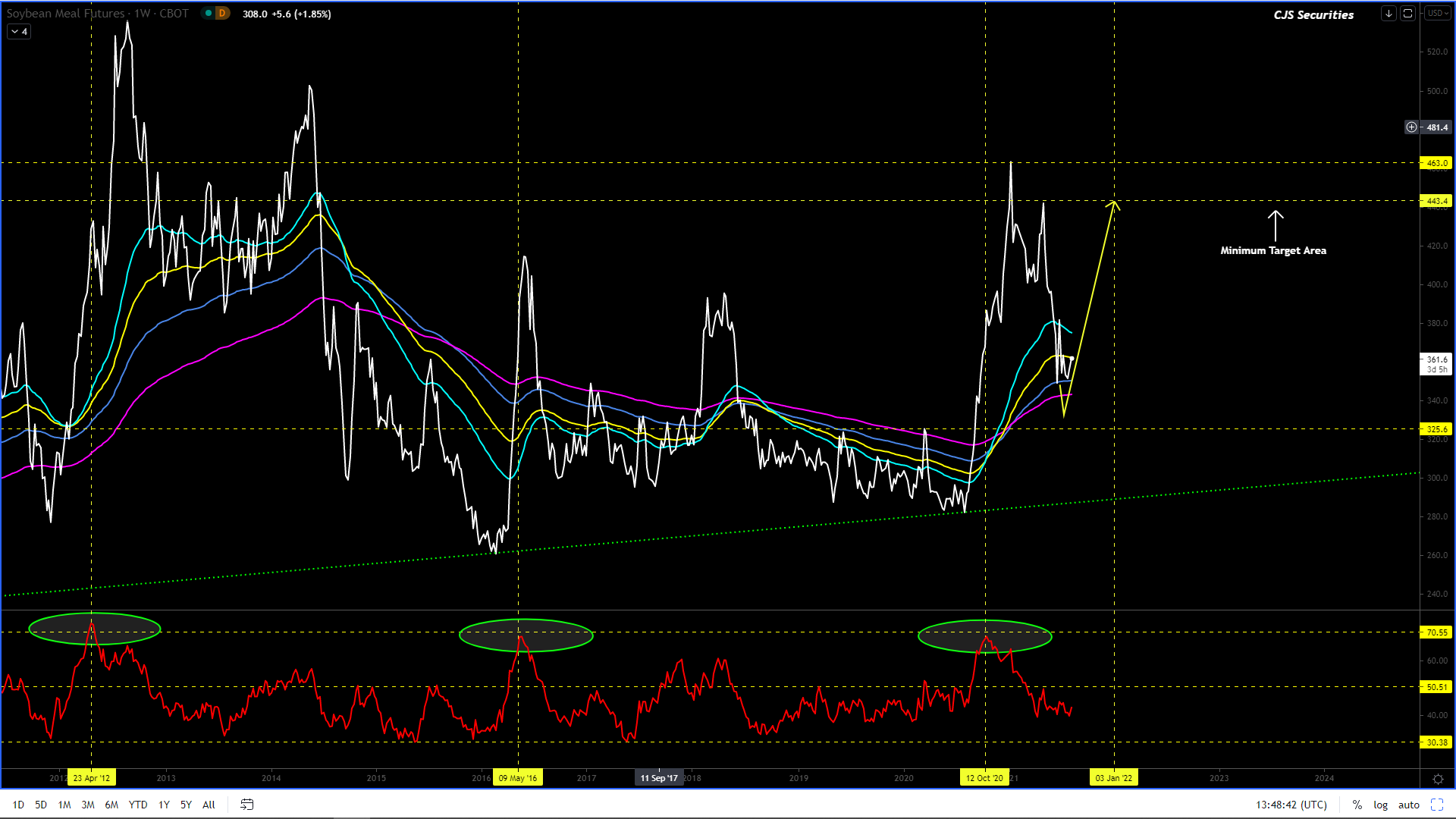The height and width of the screenshot is (819, 1456).
Task: Click the orange D delayed-data badge
Action: coord(222,14)
